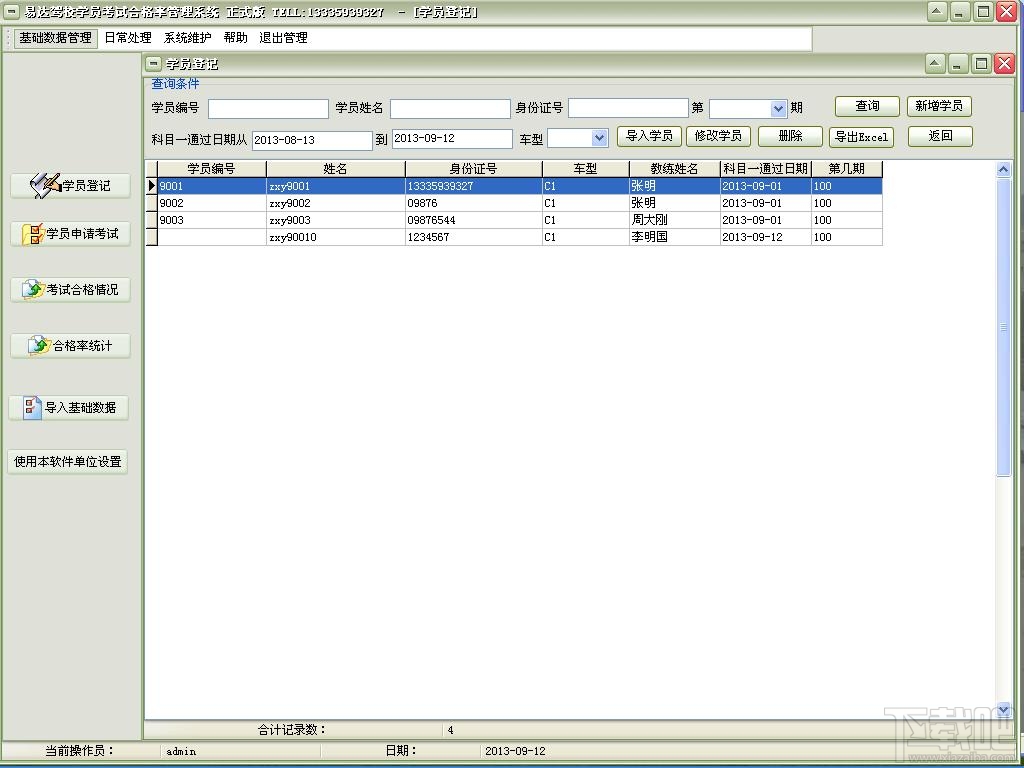
Task: Click the 导入基础数据 sidebar icon
Action: [x=33, y=408]
